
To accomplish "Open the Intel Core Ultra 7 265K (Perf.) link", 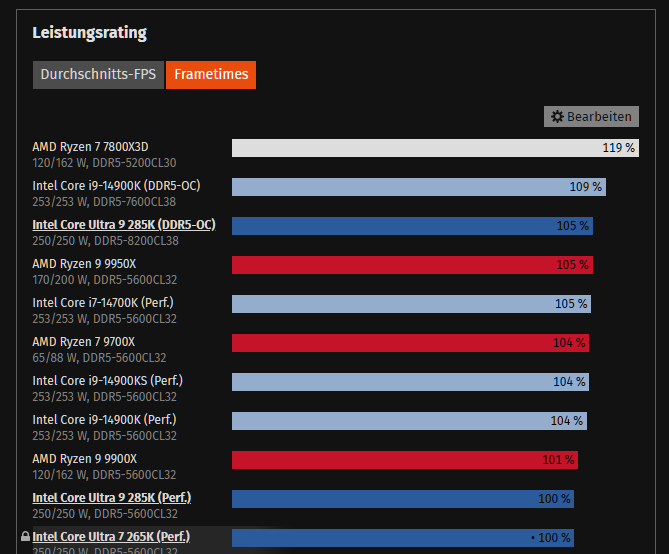I will tap(111, 537).
